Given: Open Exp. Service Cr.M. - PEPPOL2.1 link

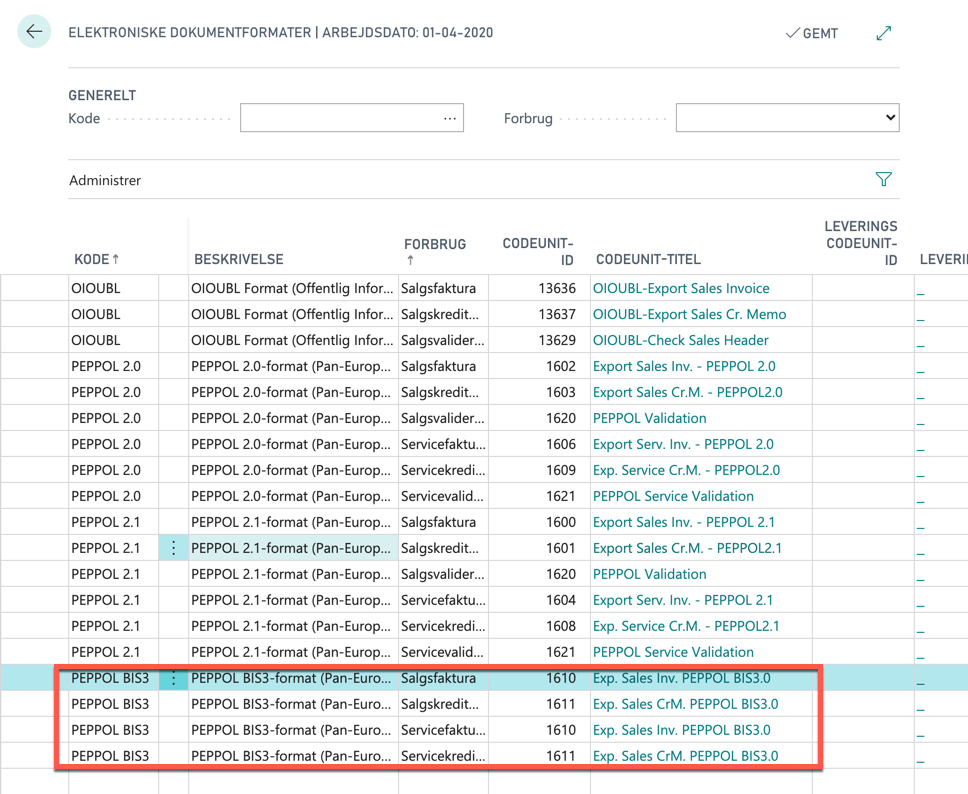Looking at the screenshot, I should pyautogui.click(x=686, y=625).
